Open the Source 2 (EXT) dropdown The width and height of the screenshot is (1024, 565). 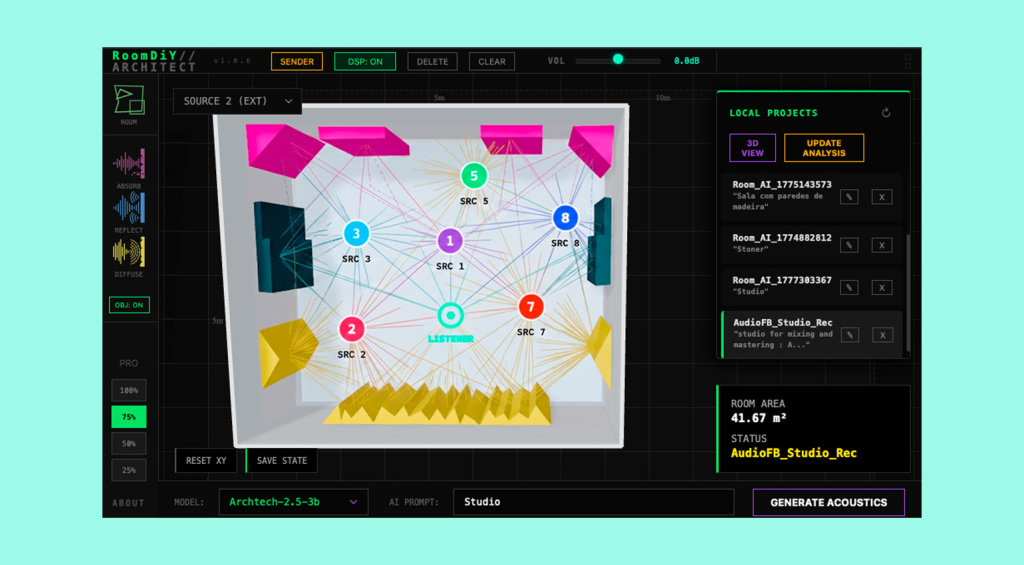[x=237, y=101]
